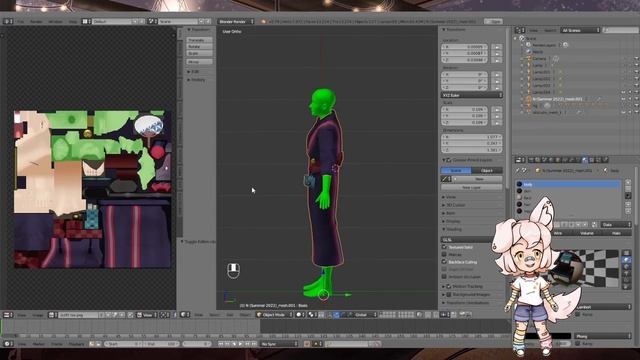Open the Render menu
Viewport: 640px width, 360px height.
pos(36,21)
